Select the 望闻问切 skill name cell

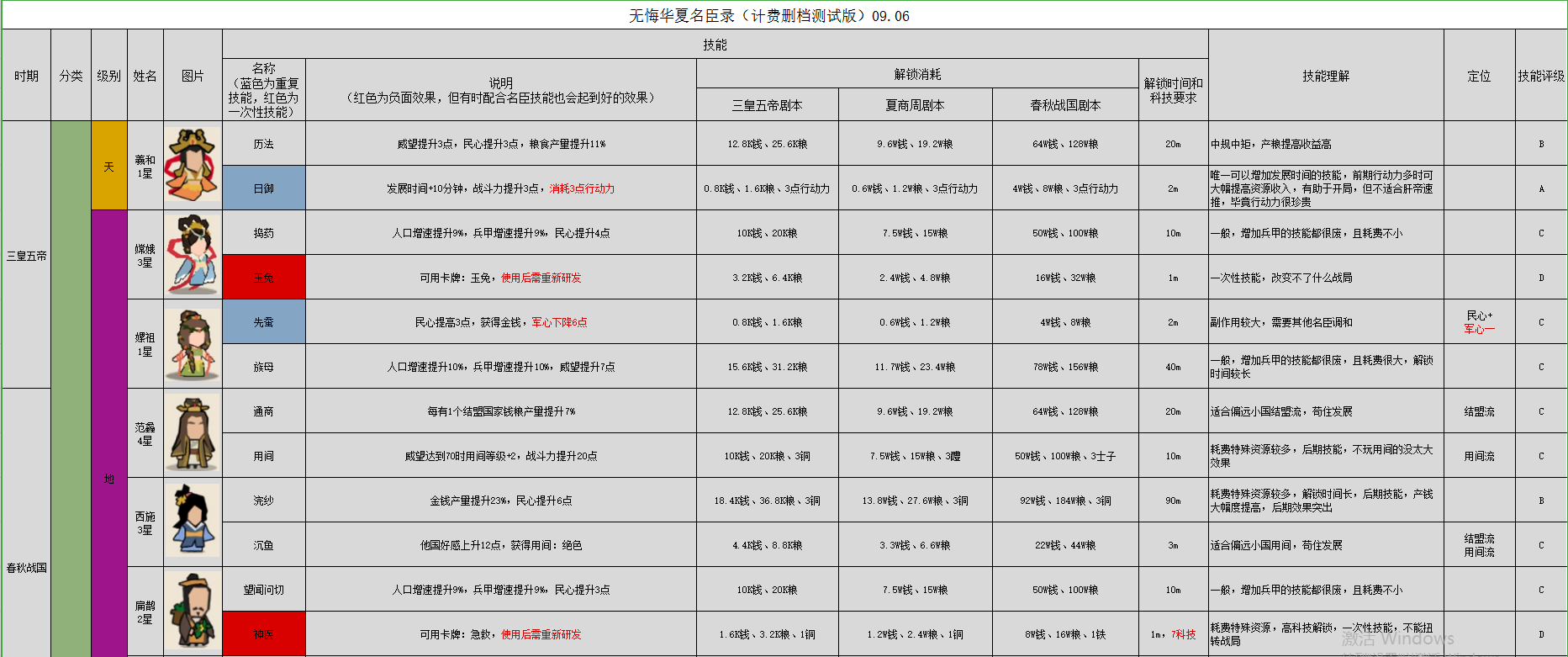coord(264,590)
